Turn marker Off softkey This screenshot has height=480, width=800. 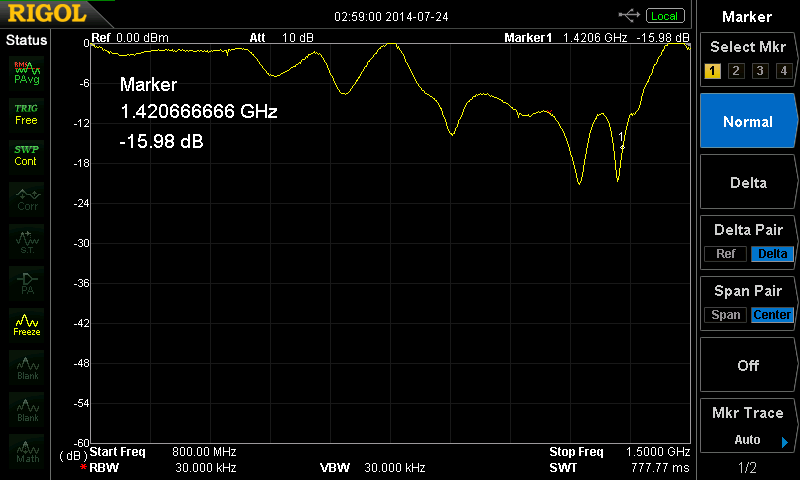pyautogui.click(x=748, y=365)
